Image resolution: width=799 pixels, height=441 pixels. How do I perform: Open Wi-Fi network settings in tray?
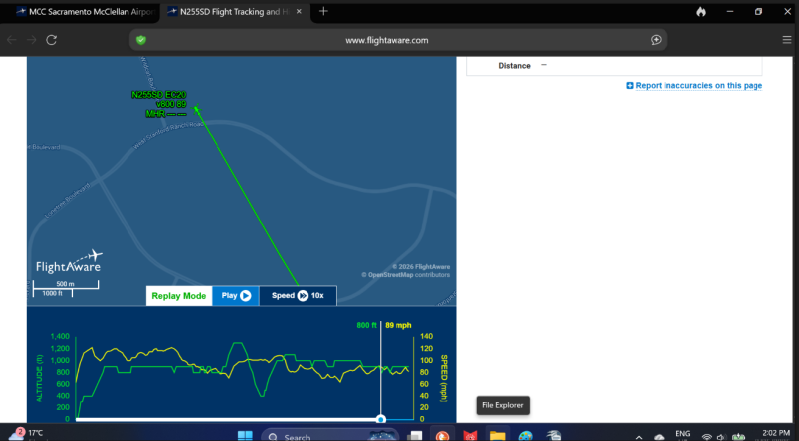click(x=706, y=437)
